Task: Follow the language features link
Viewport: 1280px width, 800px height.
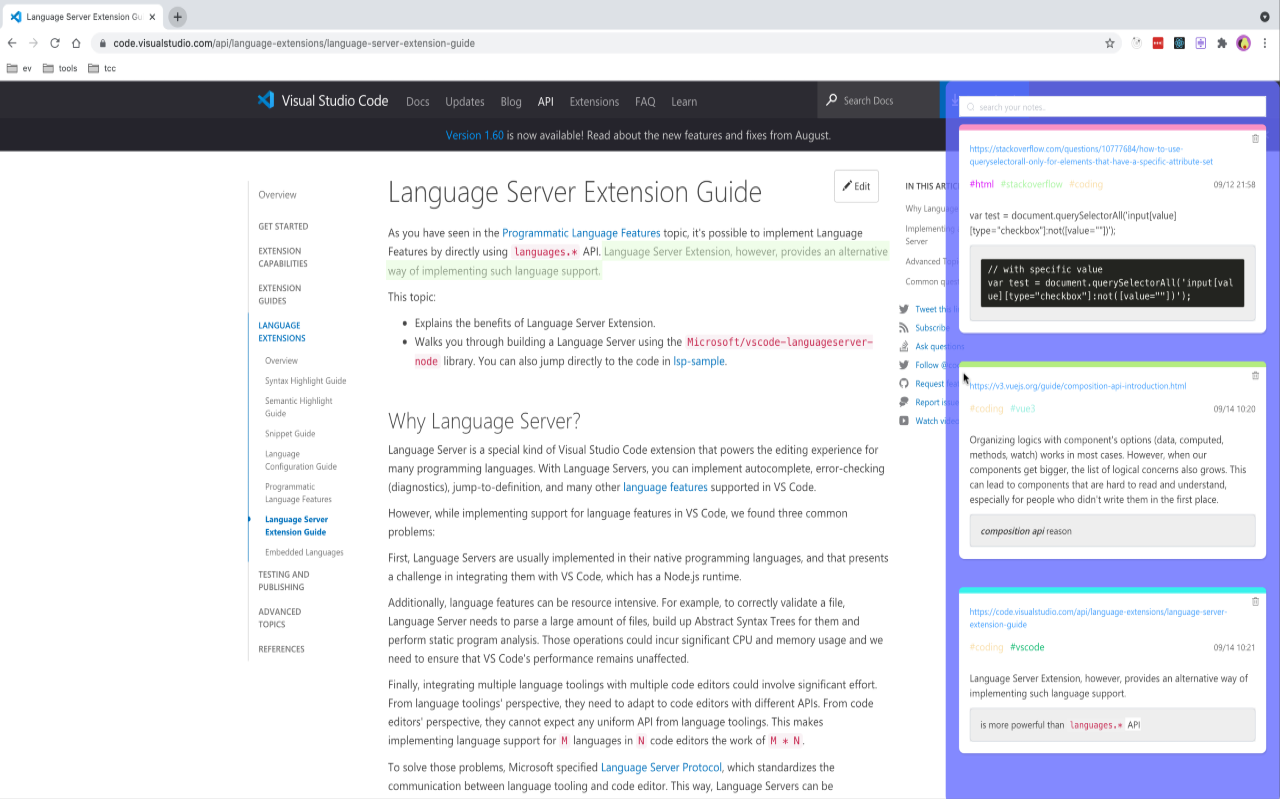Action: pyautogui.click(x=665, y=487)
